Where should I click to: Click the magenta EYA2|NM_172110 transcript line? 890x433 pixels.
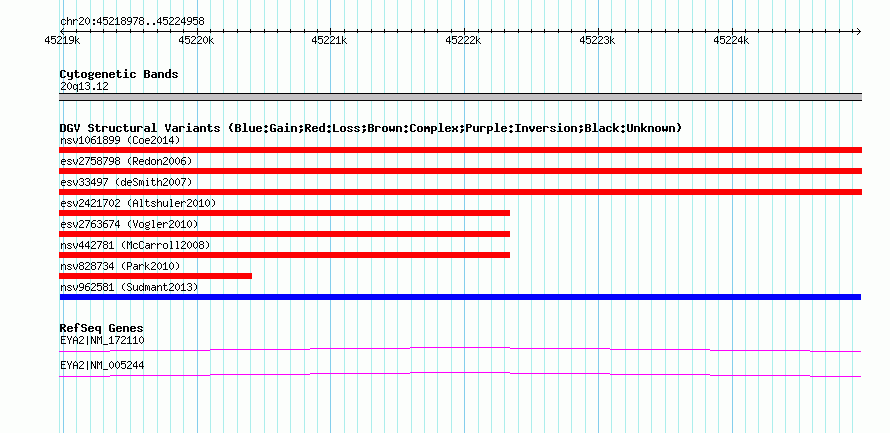tap(460, 349)
